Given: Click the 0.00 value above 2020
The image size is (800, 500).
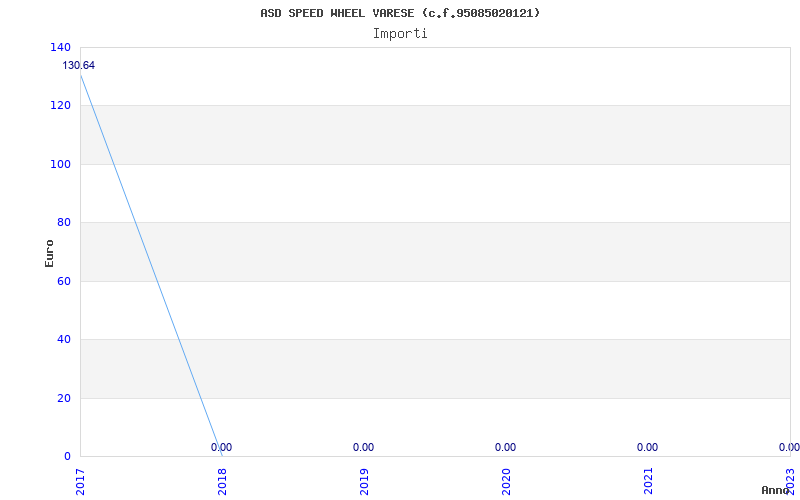Looking at the screenshot, I should pyautogui.click(x=506, y=447).
